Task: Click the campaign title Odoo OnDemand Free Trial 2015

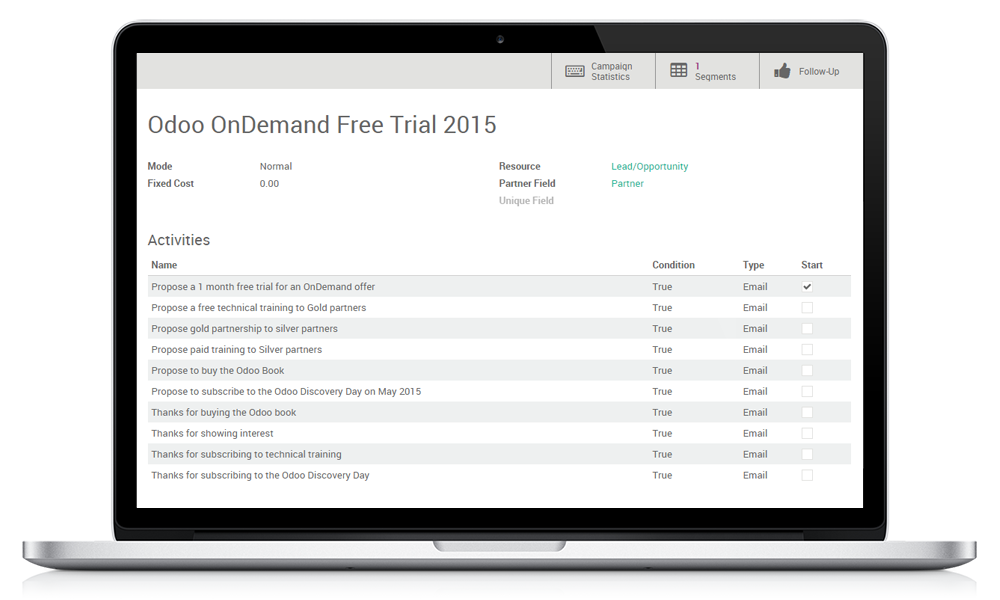Action: (322, 125)
